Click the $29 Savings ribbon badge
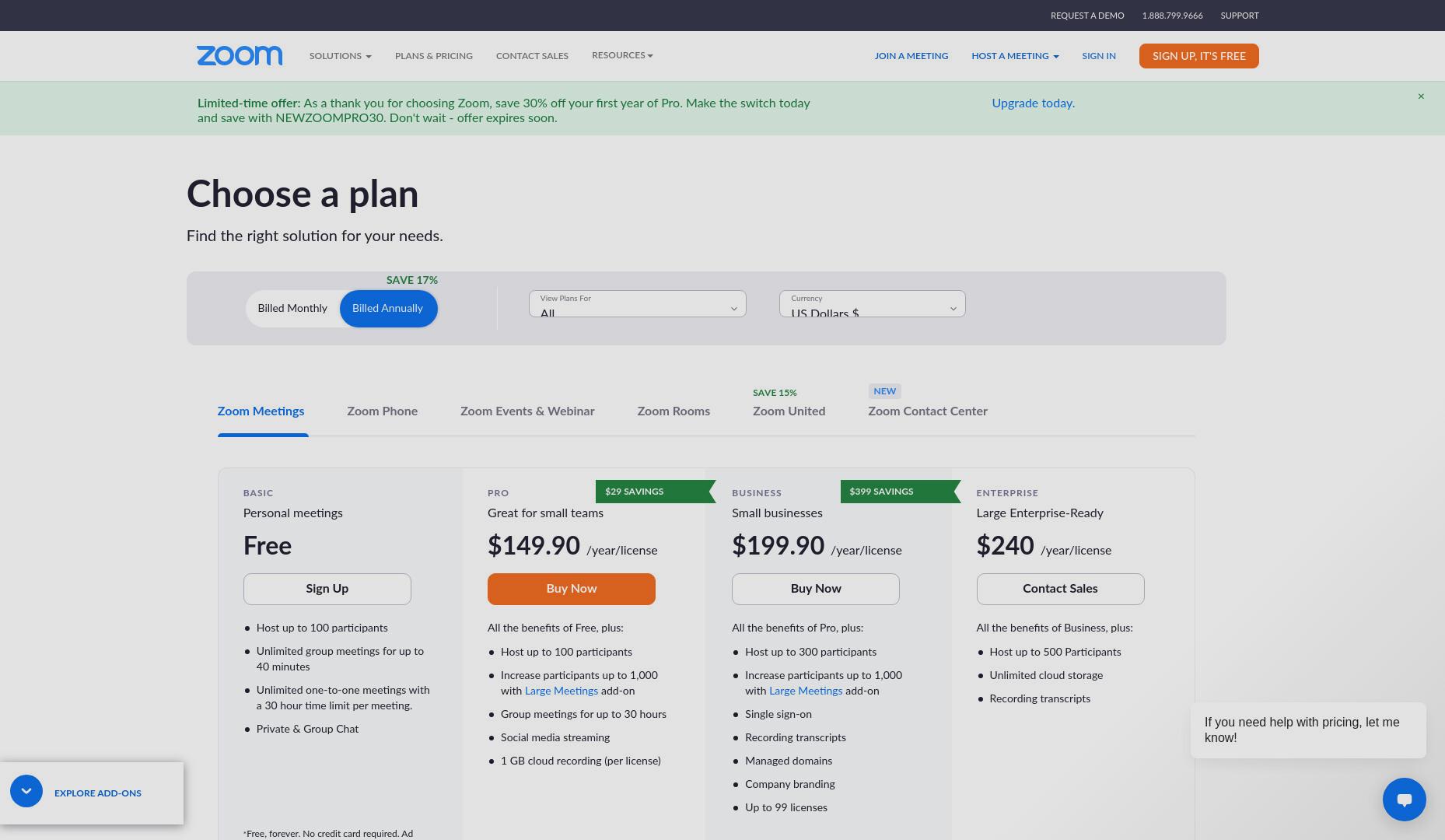1445x840 pixels. 655,492
